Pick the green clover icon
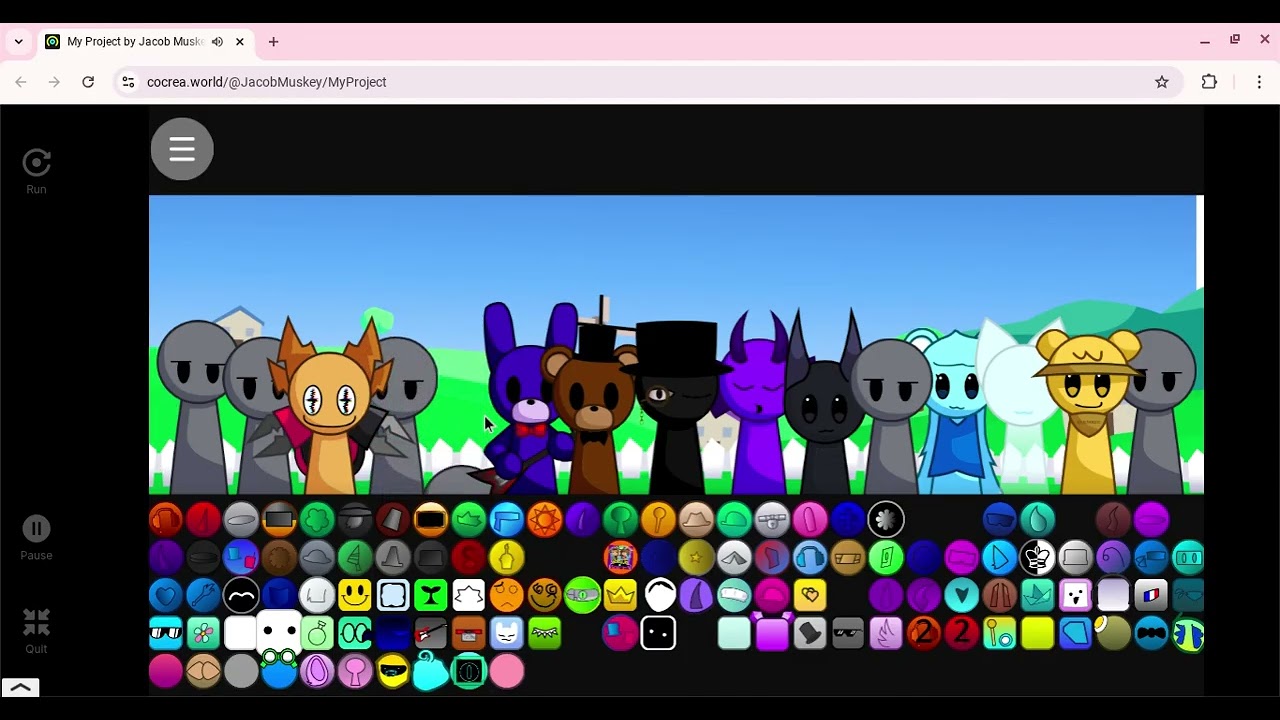Screen dimensions: 1280x720 [x=317, y=519]
